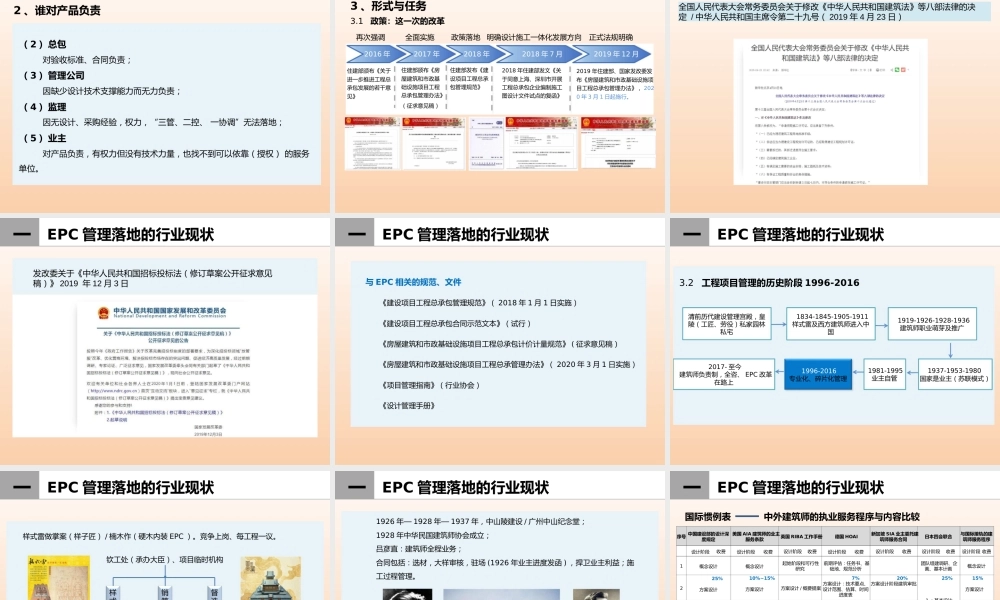Click the flowchart box 1937-1953-1980 国家是业主
Image resolution: width=1000 pixels, height=600 pixels.
pos(954,374)
